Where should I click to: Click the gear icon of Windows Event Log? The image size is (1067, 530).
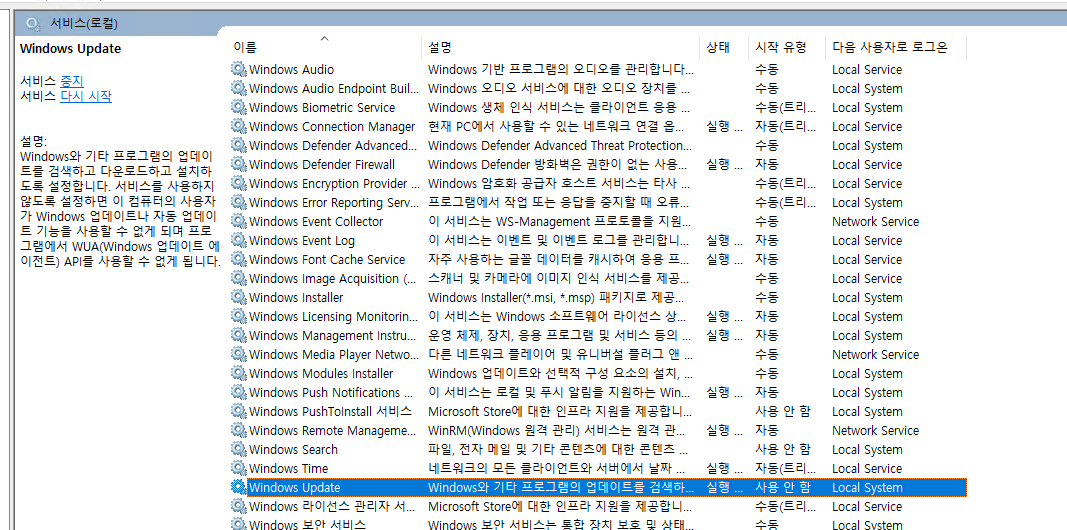[238, 240]
